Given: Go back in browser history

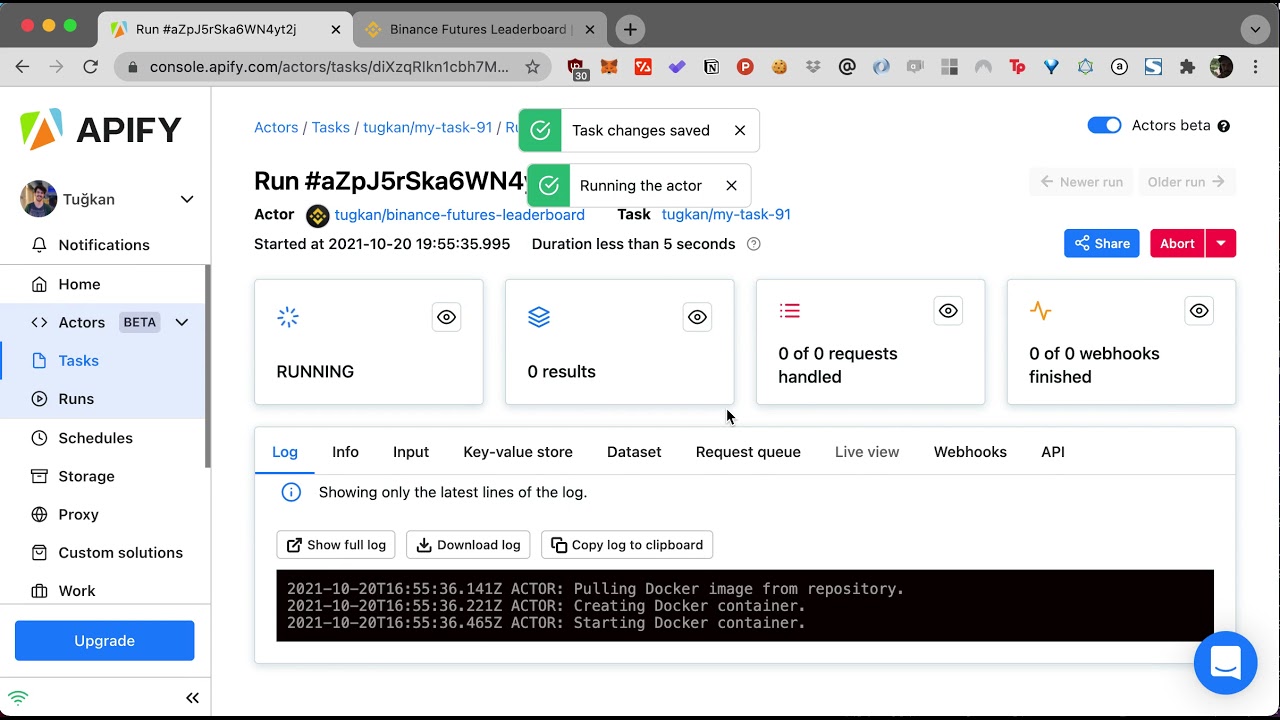Looking at the screenshot, I should pos(22,67).
